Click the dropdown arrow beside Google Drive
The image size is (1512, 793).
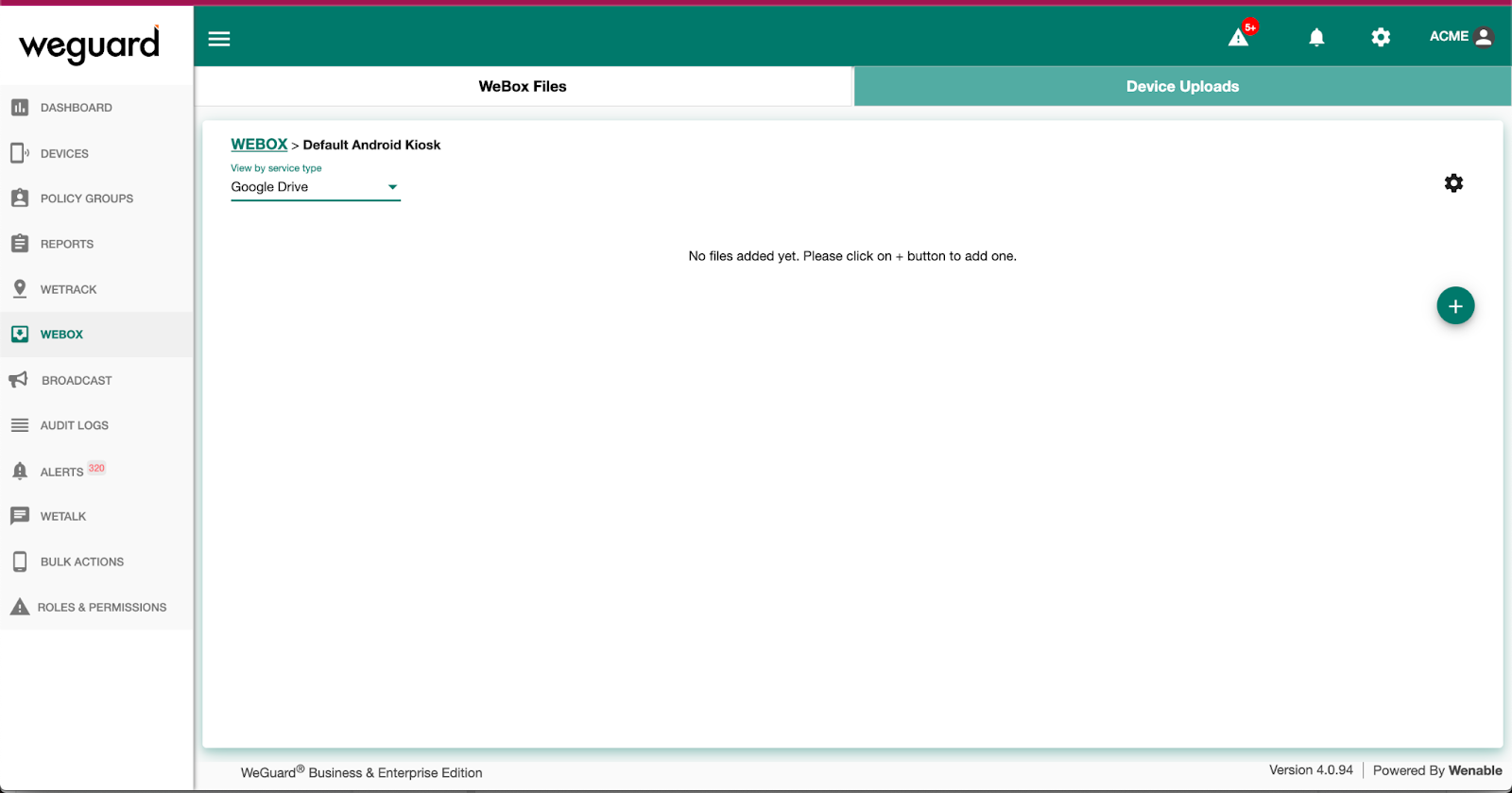point(392,187)
